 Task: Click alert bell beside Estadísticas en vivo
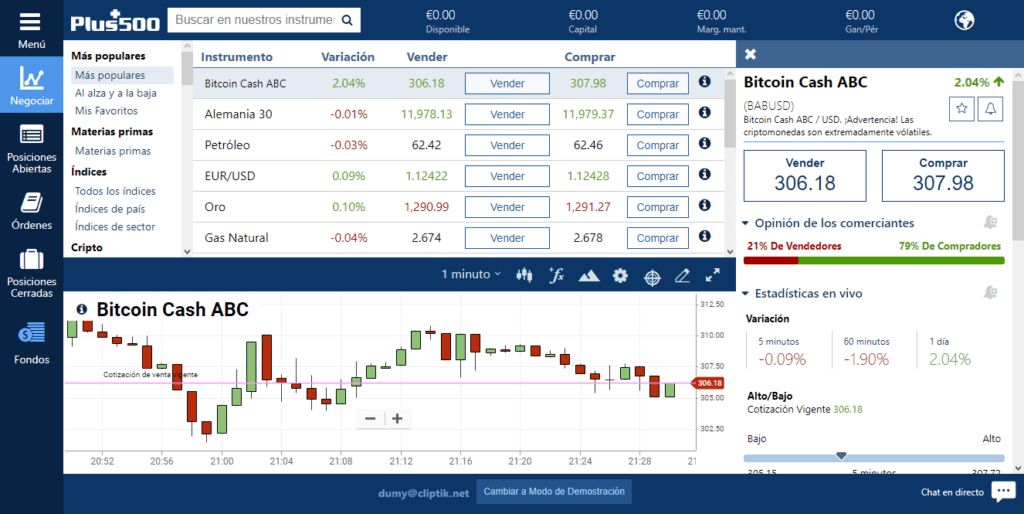[990, 293]
